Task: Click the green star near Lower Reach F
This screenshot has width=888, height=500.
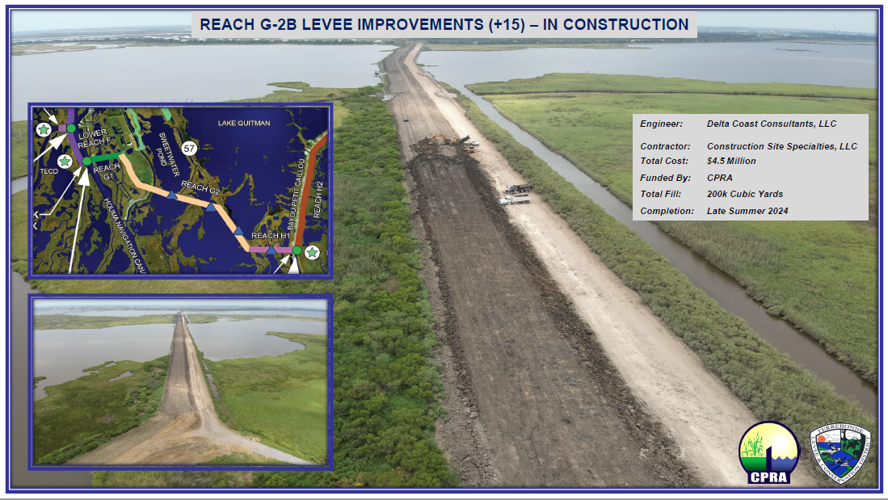Action: pos(44,129)
